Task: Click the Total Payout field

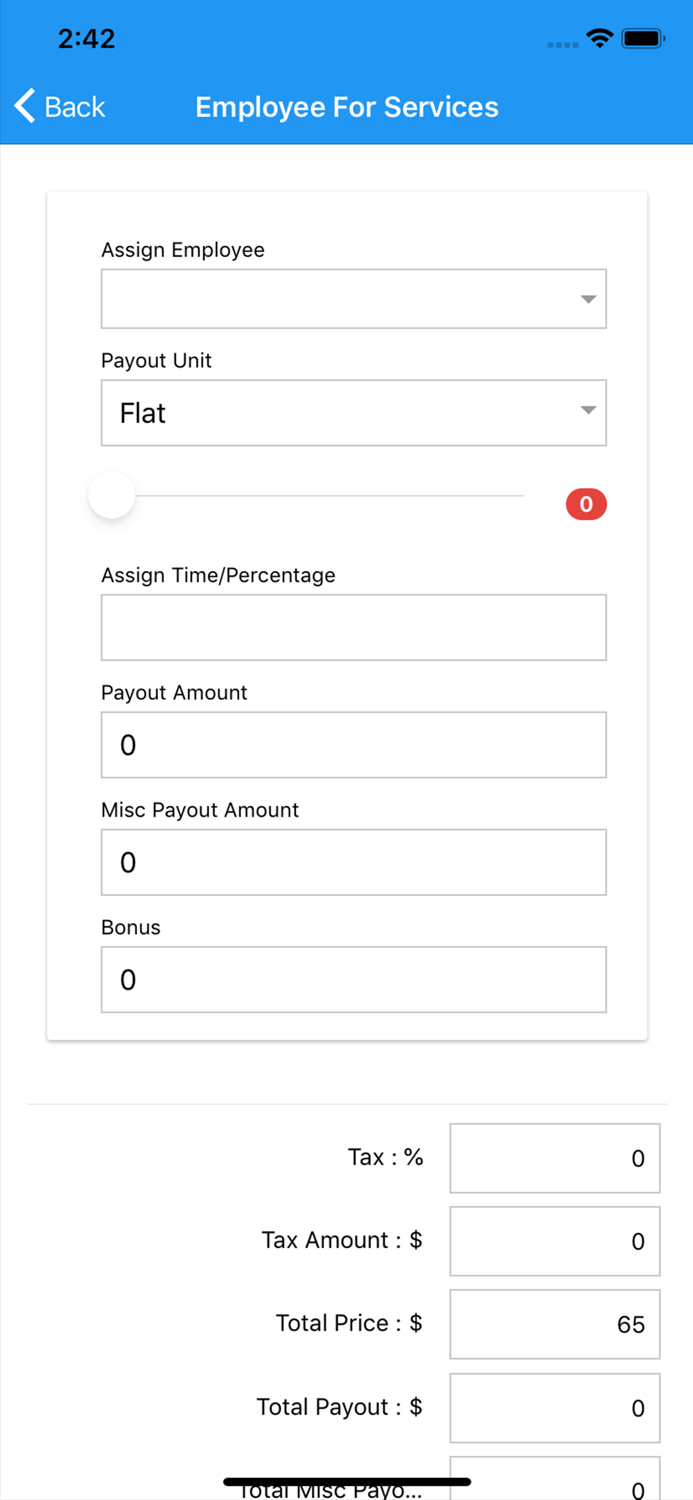Action: point(554,1408)
